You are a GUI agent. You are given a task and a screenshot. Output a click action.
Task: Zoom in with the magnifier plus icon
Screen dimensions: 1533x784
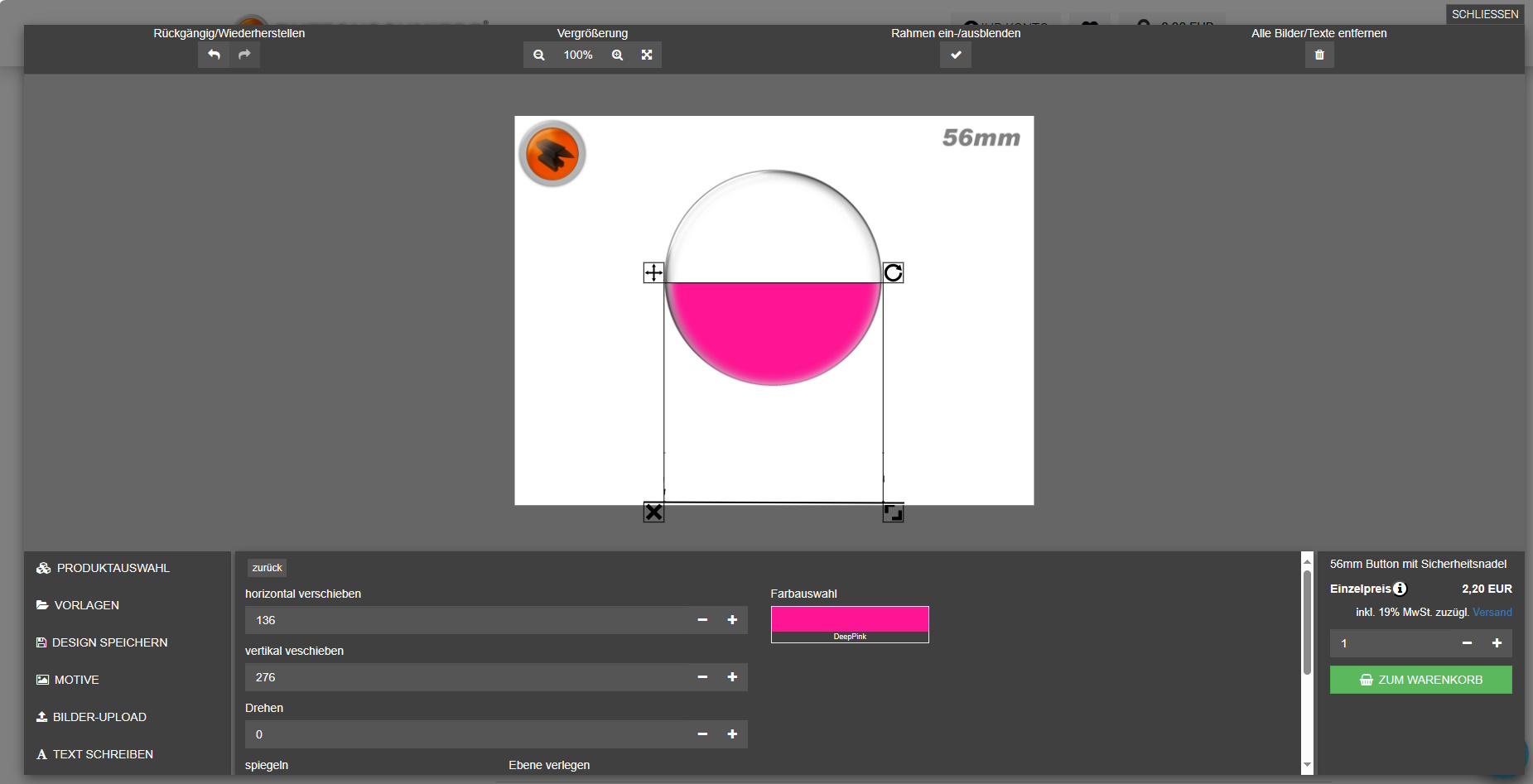tap(617, 55)
